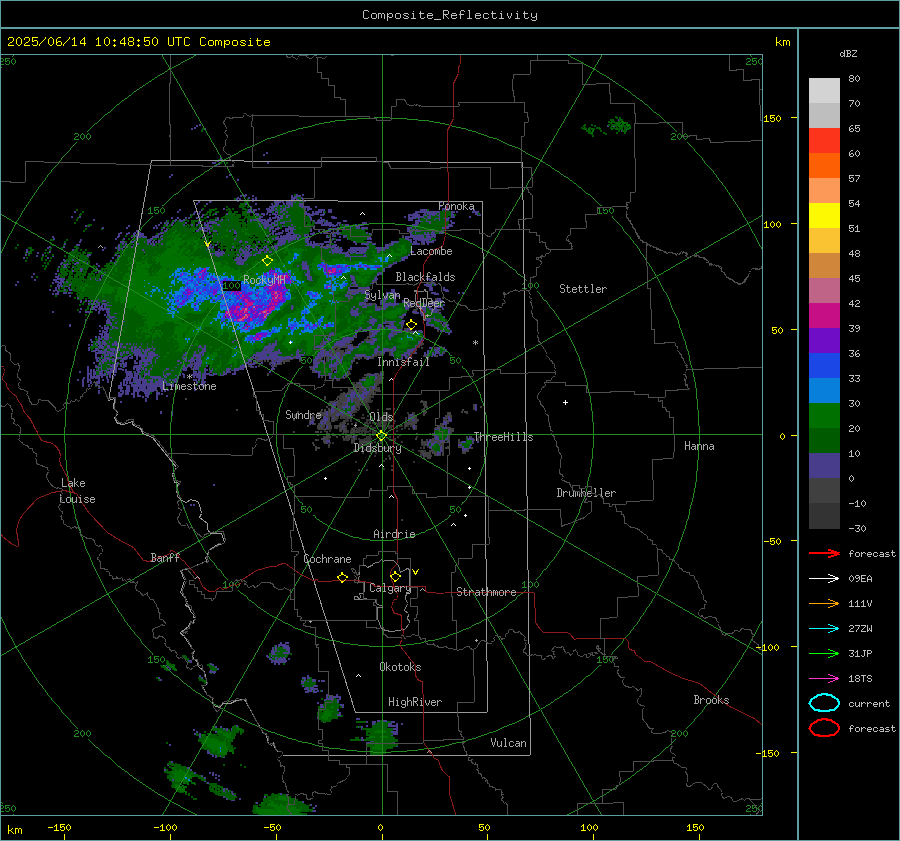
Task: Click the Sundre town label
Action: [303, 415]
